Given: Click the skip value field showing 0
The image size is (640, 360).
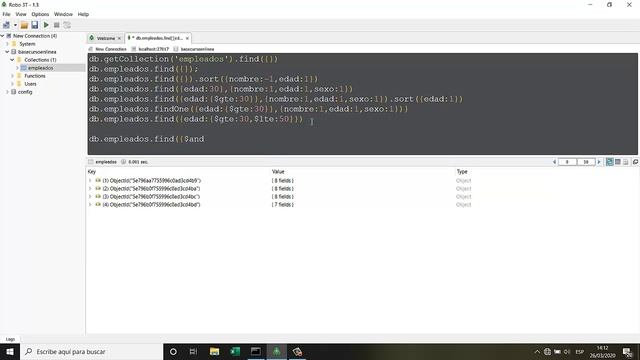Looking at the screenshot, I should [x=567, y=162].
